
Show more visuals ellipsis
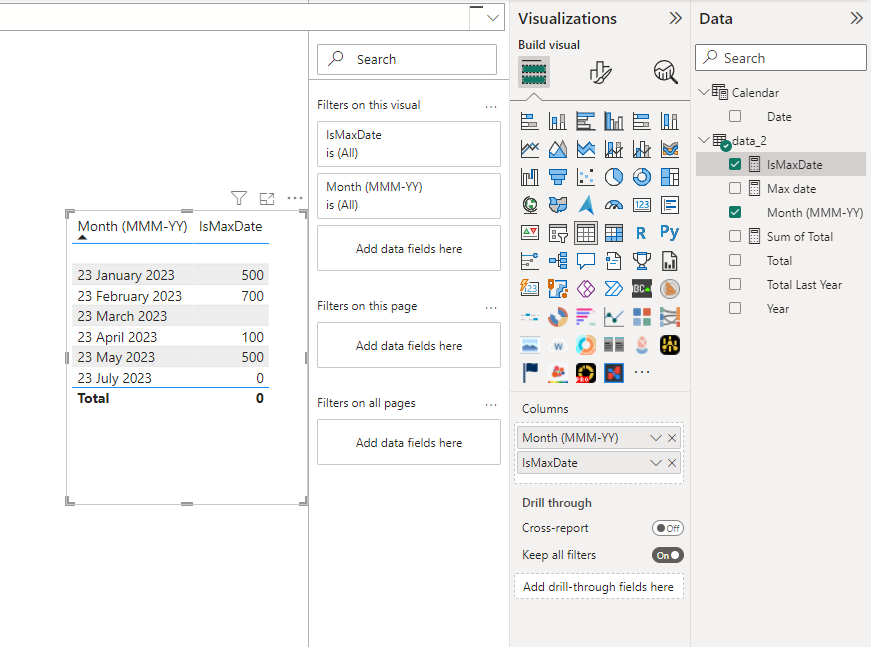click(642, 372)
